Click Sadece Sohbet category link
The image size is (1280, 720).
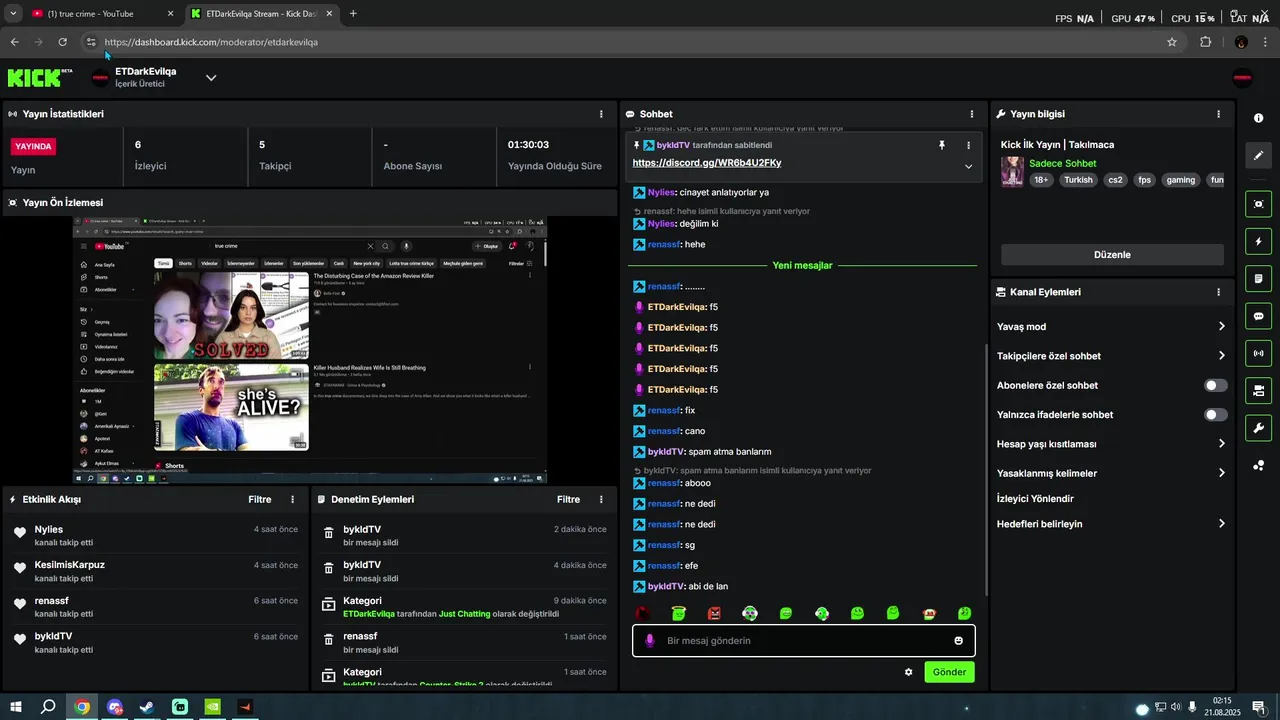tap(1063, 163)
